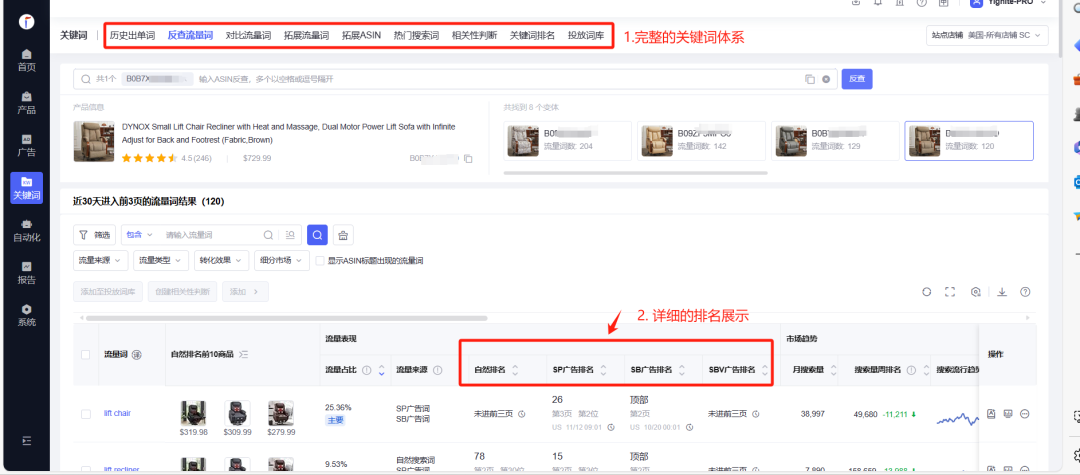Type in the 请输入流量词 search field
The image size is (1080, 475).
(210, 235)
